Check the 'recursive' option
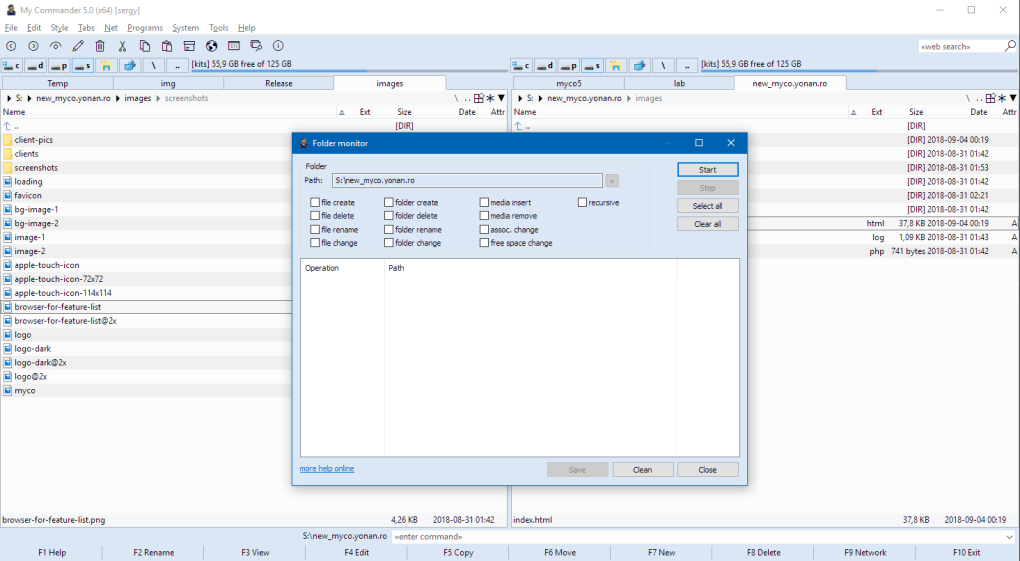 pos(582,202)
